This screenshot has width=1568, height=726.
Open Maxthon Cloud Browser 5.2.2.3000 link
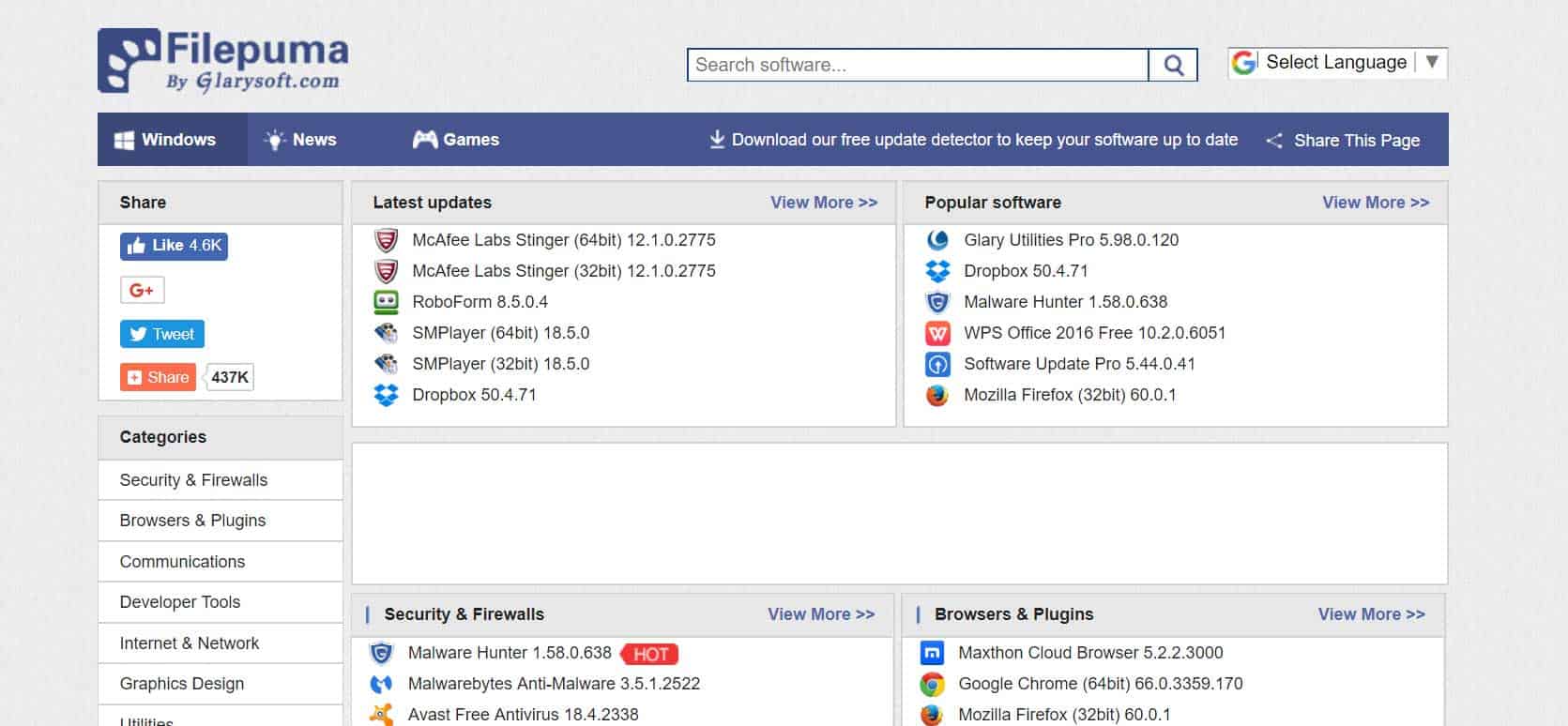click(1090, 653)
